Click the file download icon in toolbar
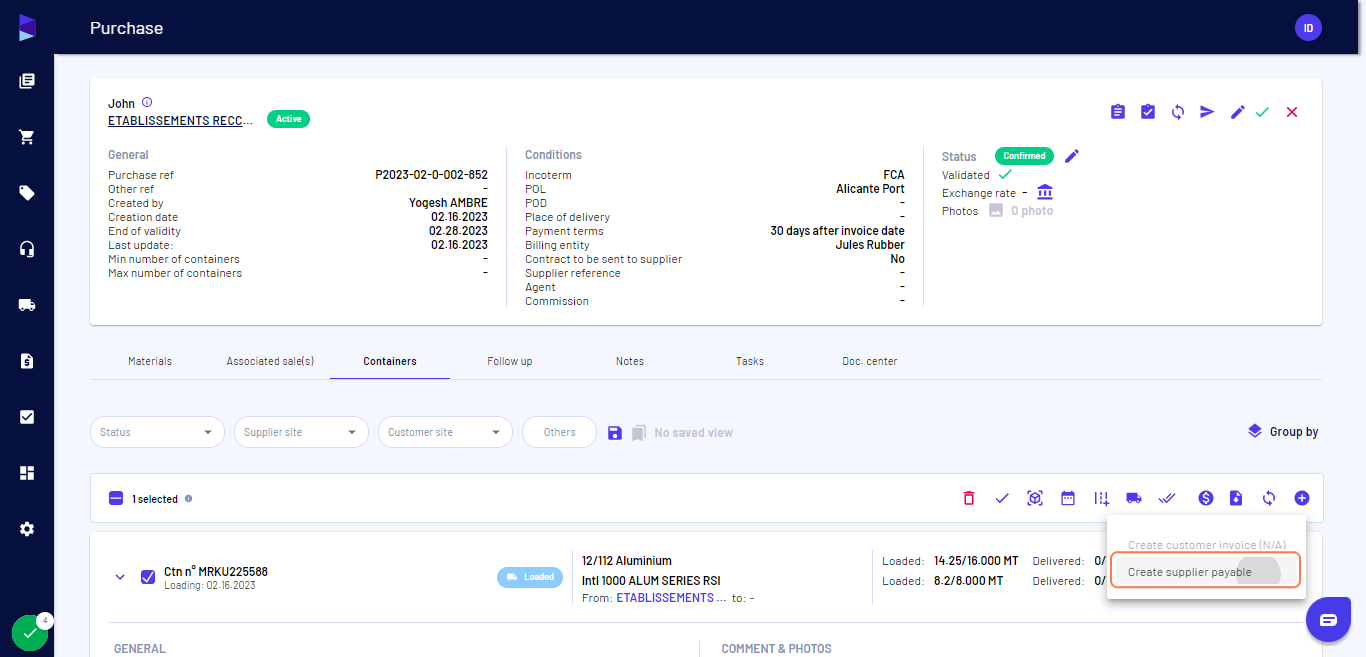1366x657 pixels. click(1236, 498)
